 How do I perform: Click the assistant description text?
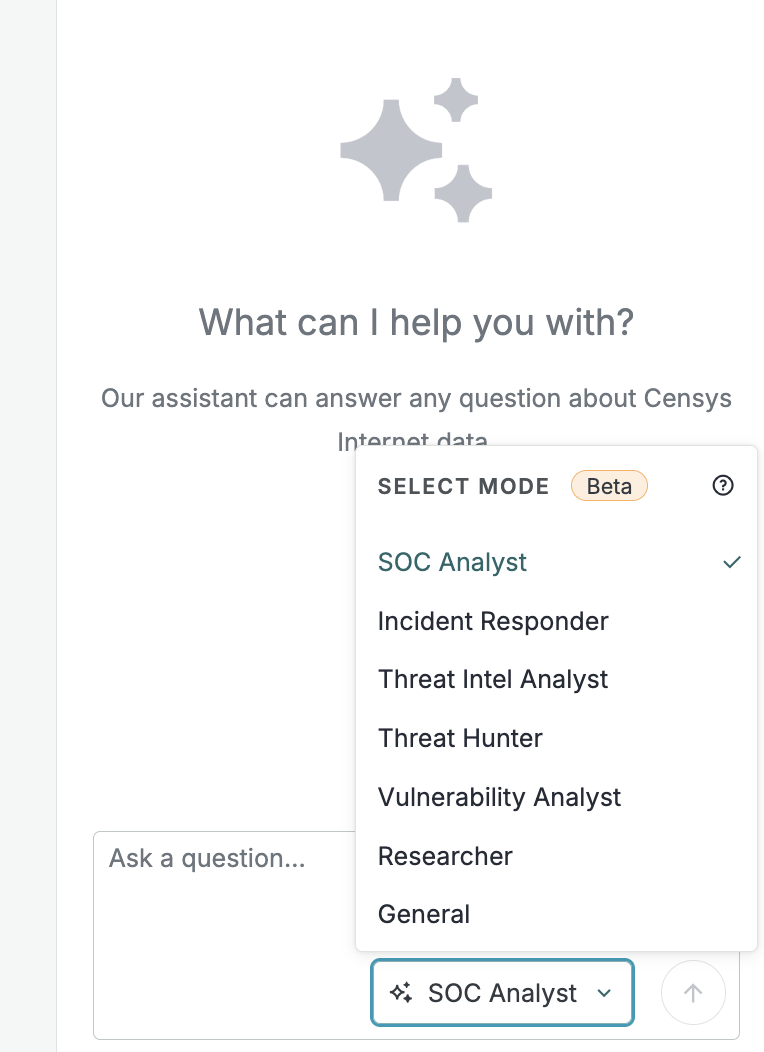point(416,413)
